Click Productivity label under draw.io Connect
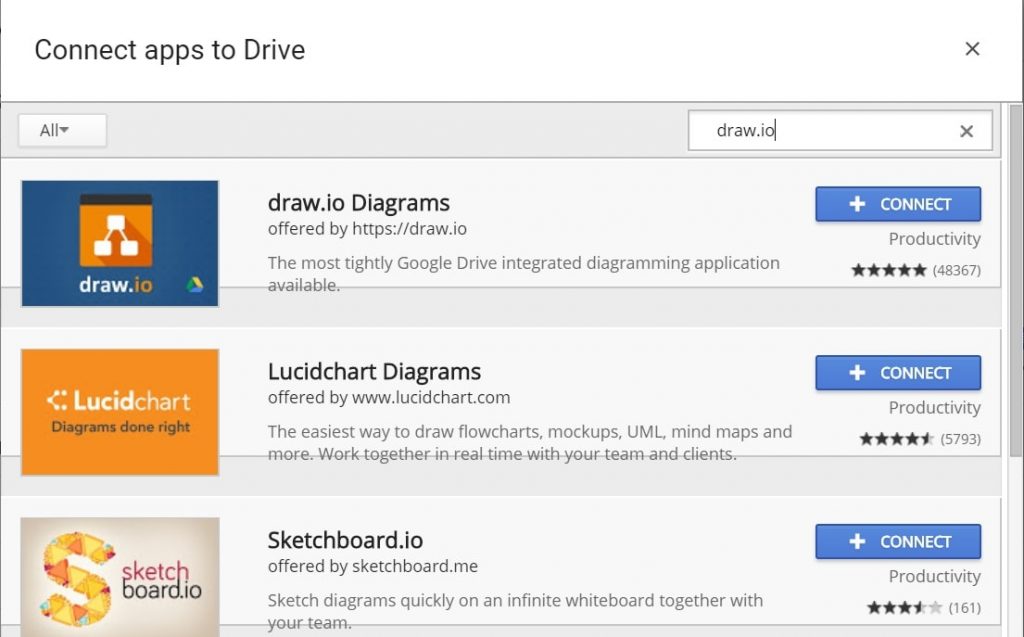Image resolution: width=1024 pixels, height=637 pixels. point(935,239)
